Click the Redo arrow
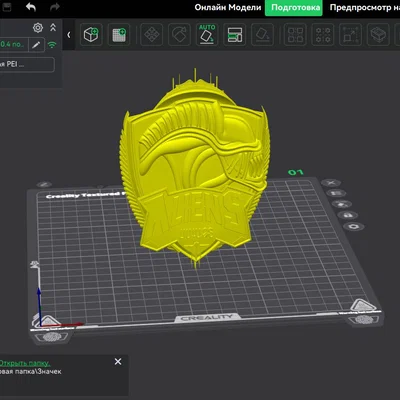The image size is (400, 400). 55,7
